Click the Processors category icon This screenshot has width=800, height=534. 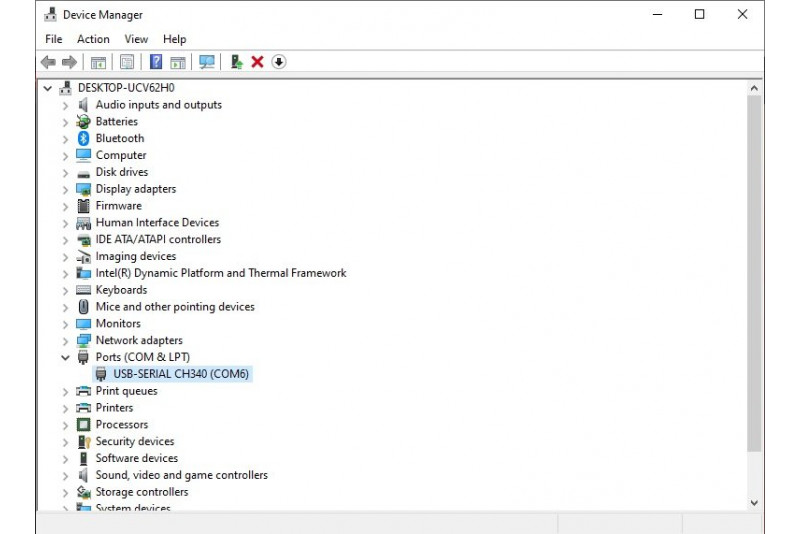(83, 424)
